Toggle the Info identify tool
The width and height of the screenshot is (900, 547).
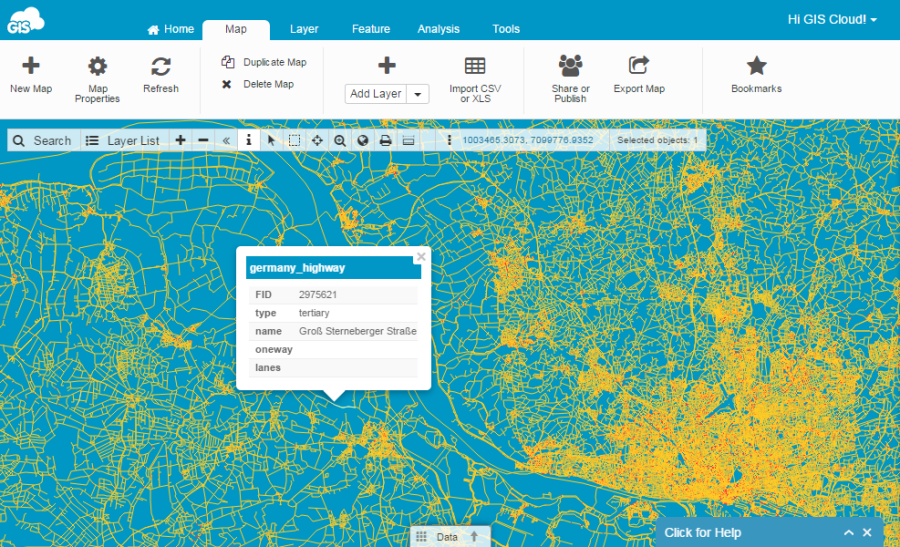(249, 141)
